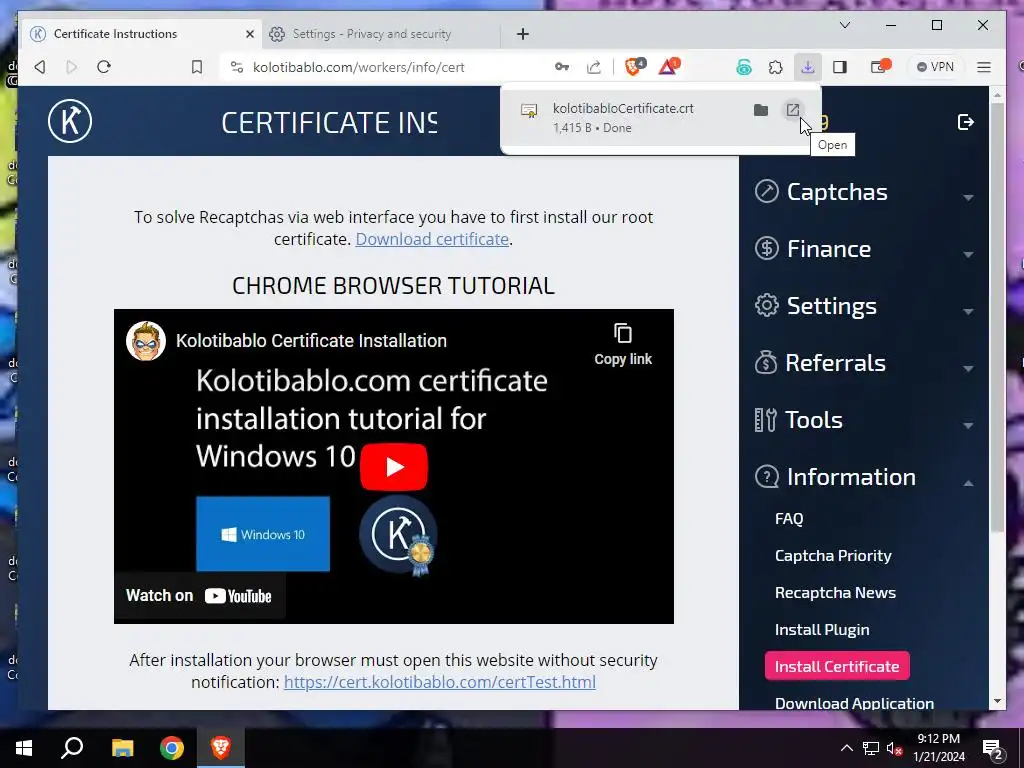
Task: Select Install Certificate menu item
Action: point(837,666)
